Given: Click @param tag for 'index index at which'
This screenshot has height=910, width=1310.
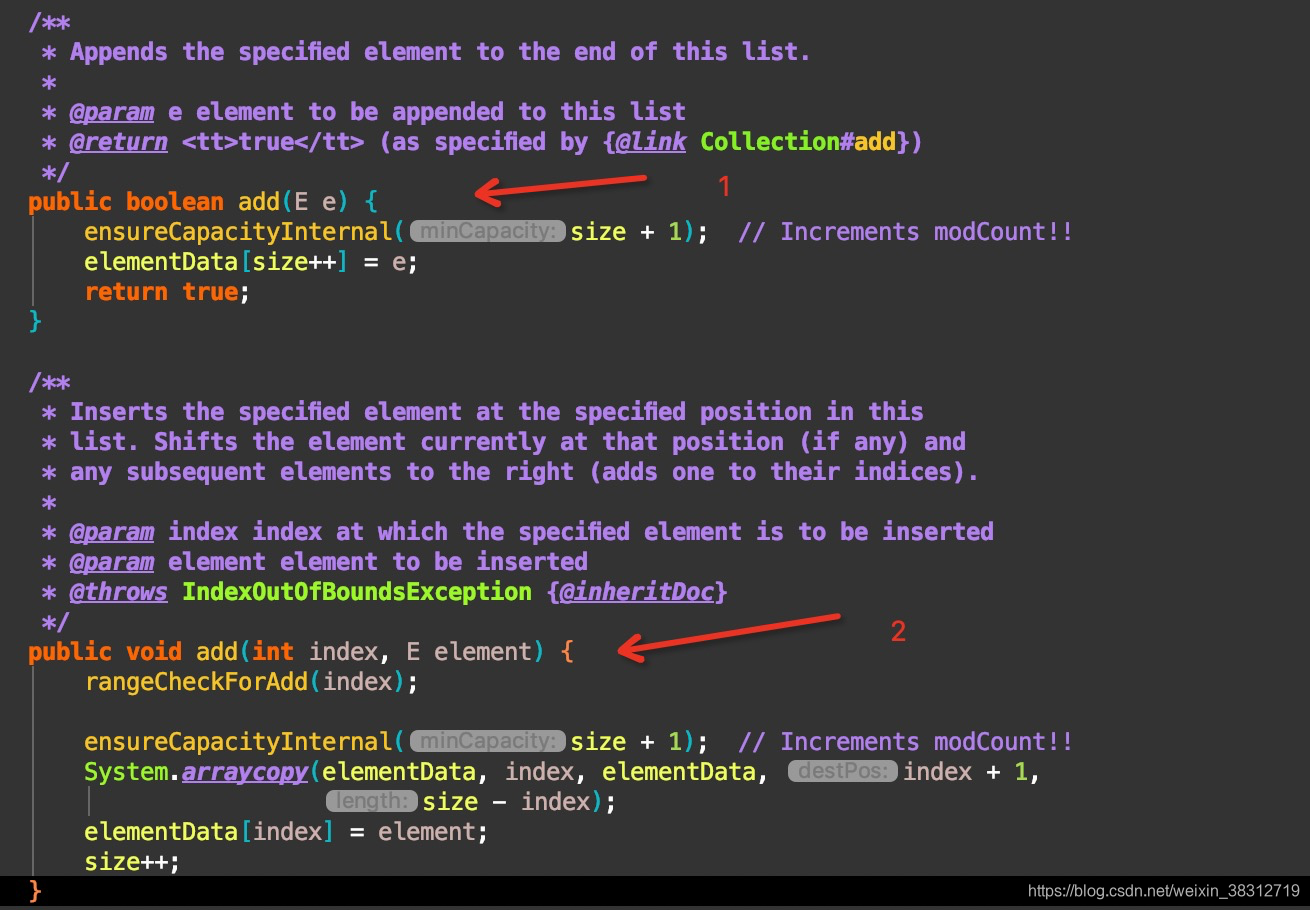Looking at the screenshot, I should (x=111, y=532).
